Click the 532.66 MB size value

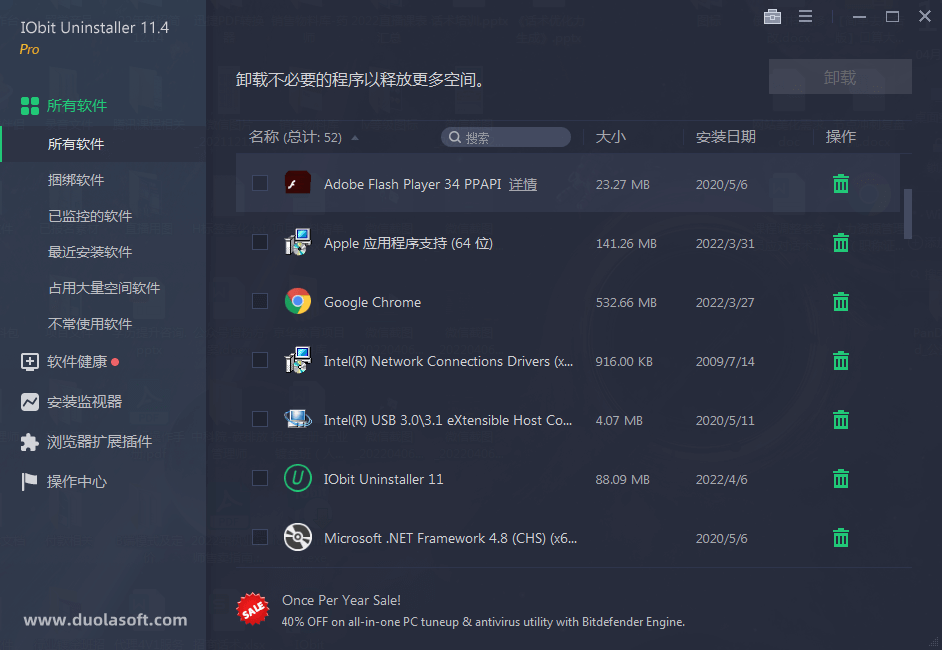[626, 303]
